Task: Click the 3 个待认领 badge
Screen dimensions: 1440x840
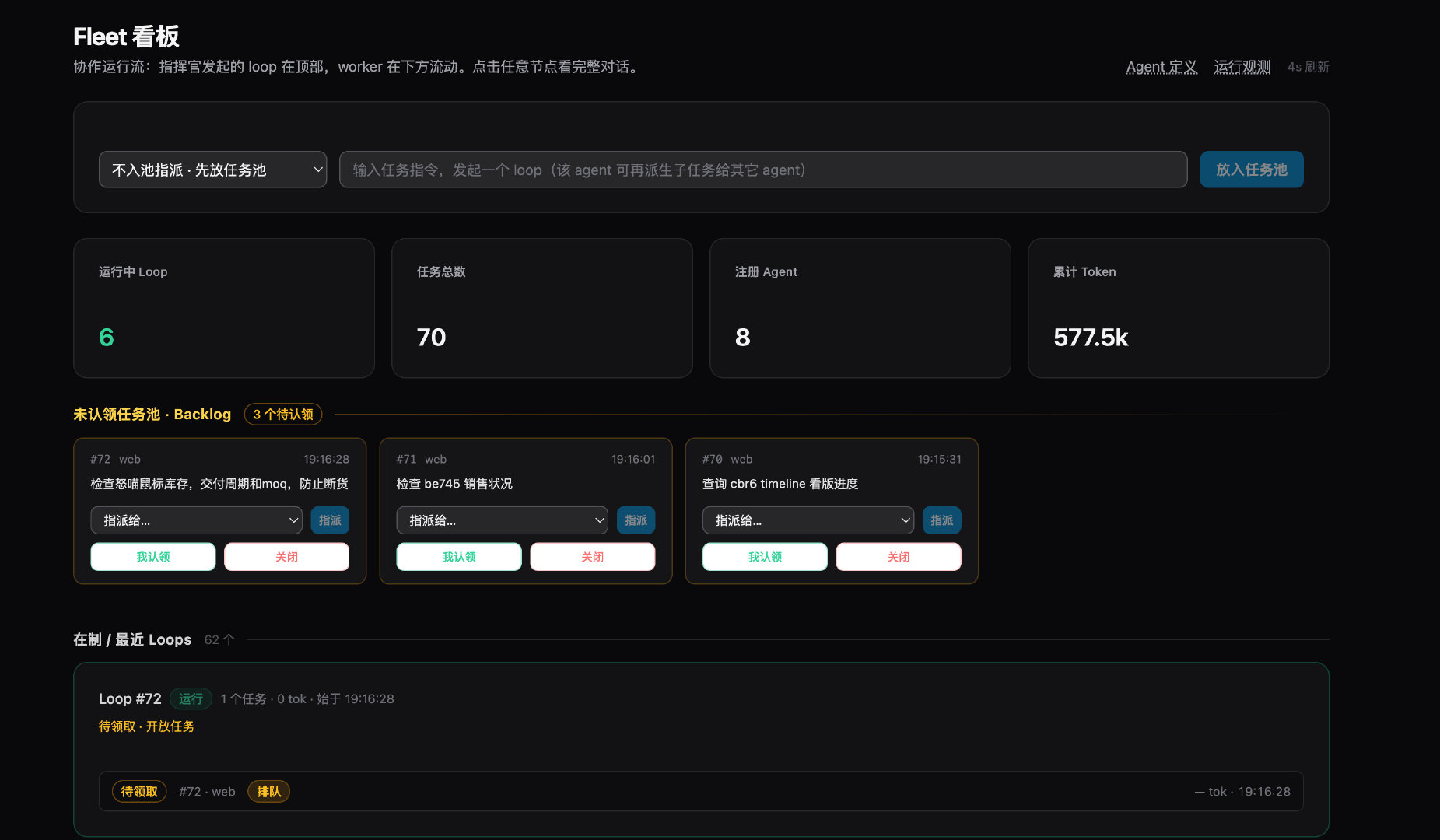Action: point(283,415)
